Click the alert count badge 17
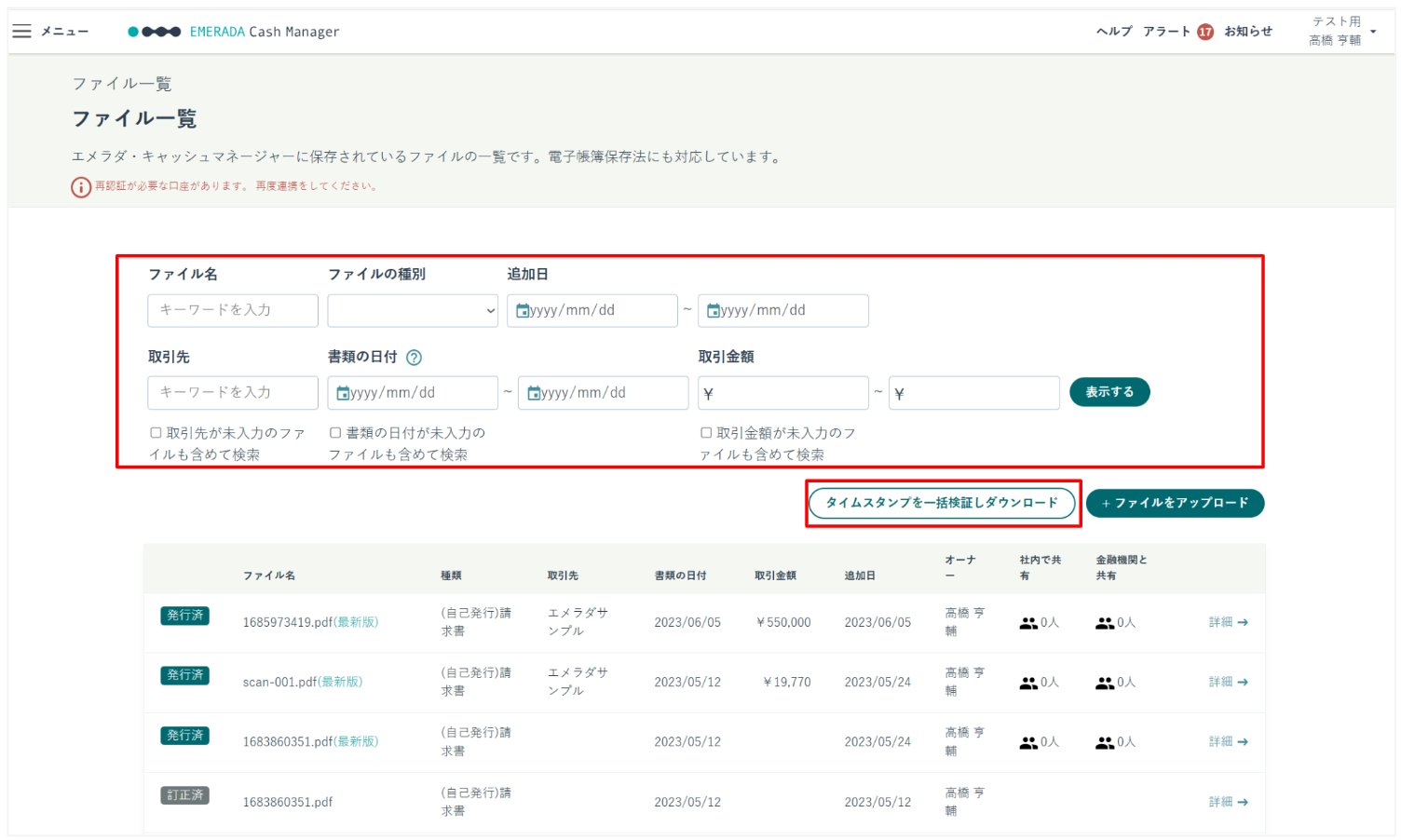This screenshot has width=1401, height=840. pos(1205,32)
